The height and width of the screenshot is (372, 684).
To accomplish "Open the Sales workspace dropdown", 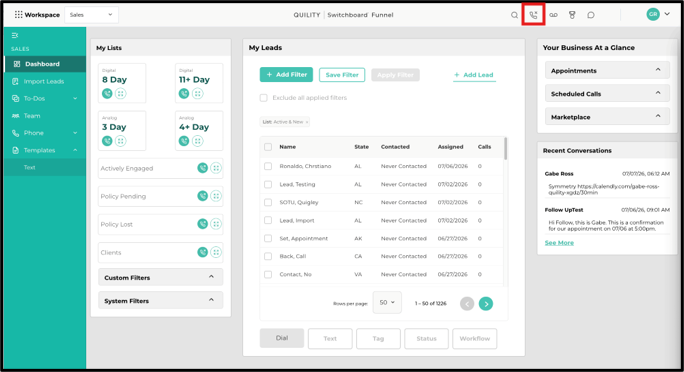I will coord(91,15).
